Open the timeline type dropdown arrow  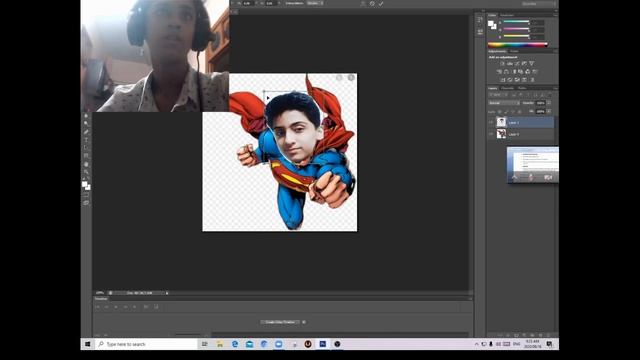point(304,322)
